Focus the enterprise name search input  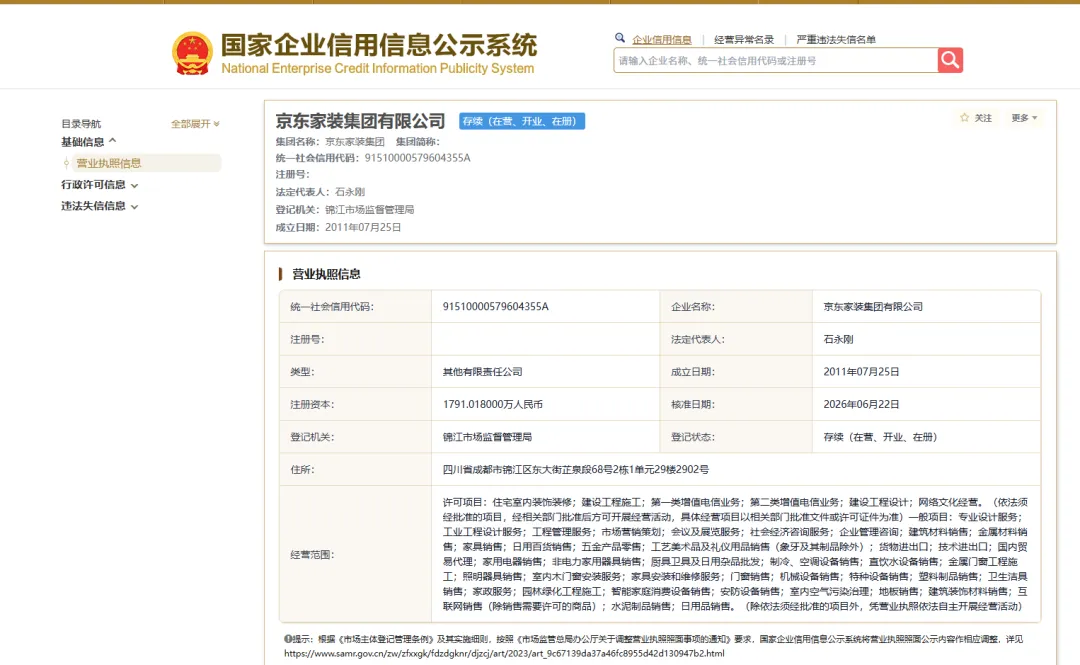[776, 61]
